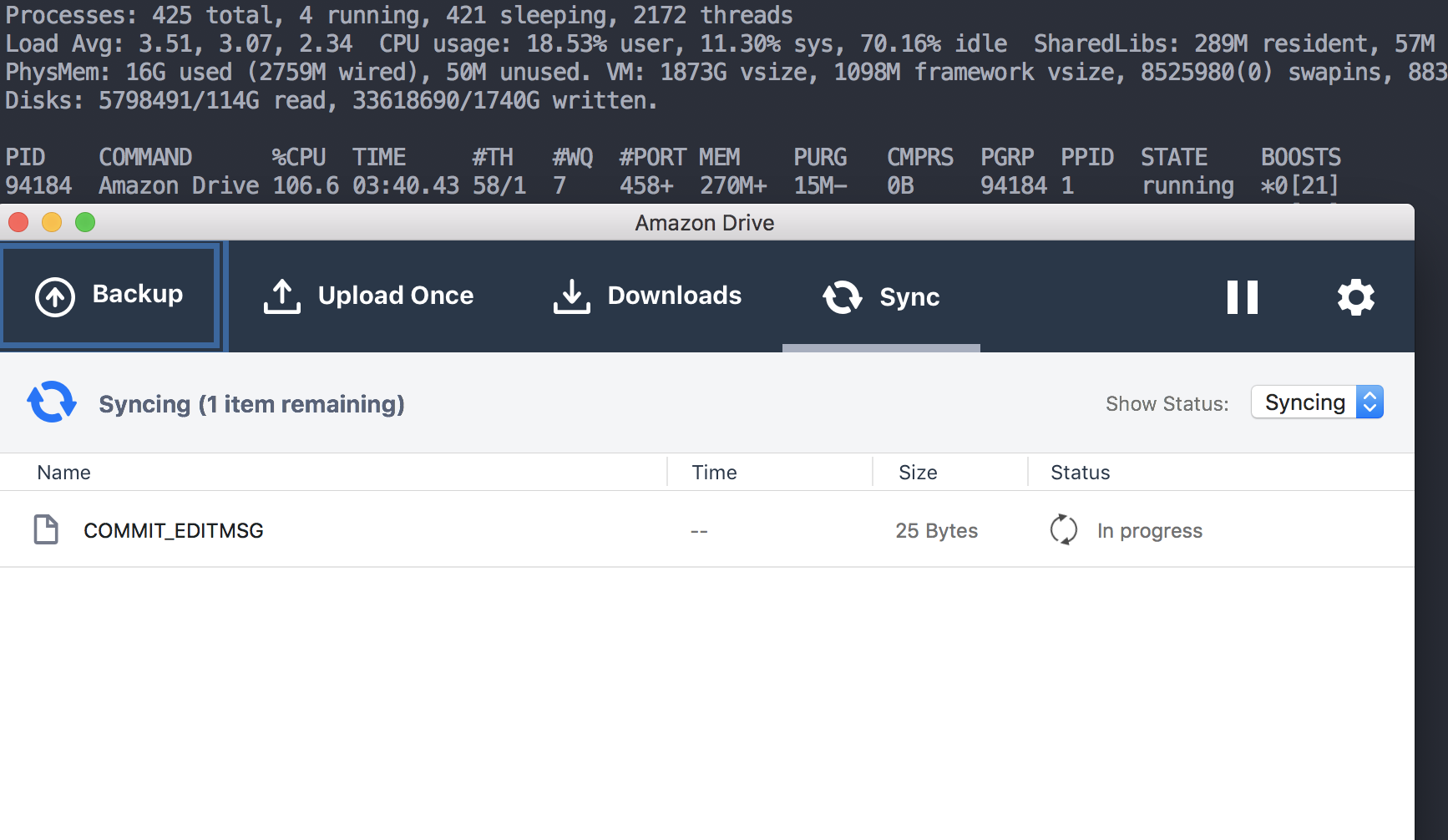Image resolution: width=1448 pixels, height=840 pixels.
Task: Click the blue syncing status icon
Action: (52, 402)
